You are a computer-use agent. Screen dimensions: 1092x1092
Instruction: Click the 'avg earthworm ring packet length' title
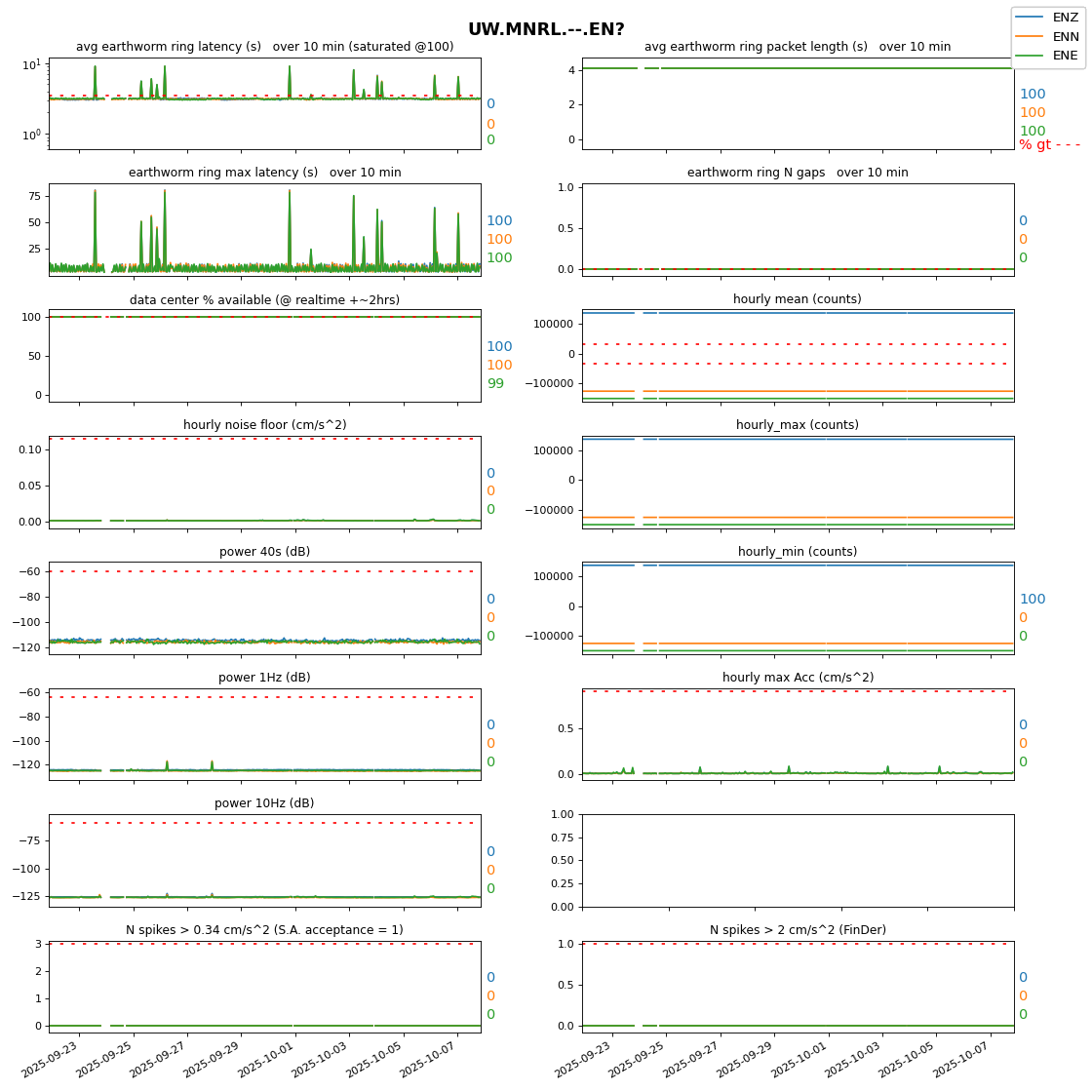point(798,47)
